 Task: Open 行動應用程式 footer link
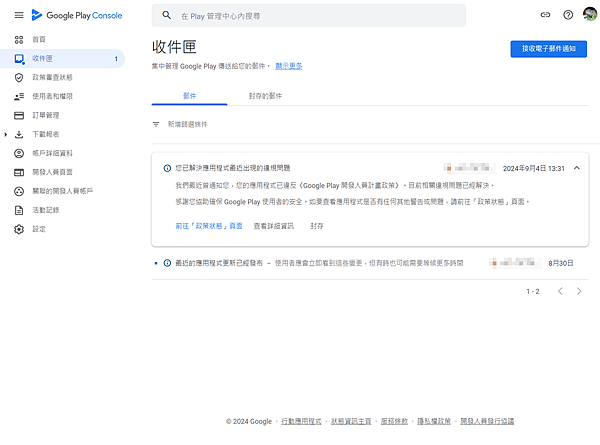(301, 421)
